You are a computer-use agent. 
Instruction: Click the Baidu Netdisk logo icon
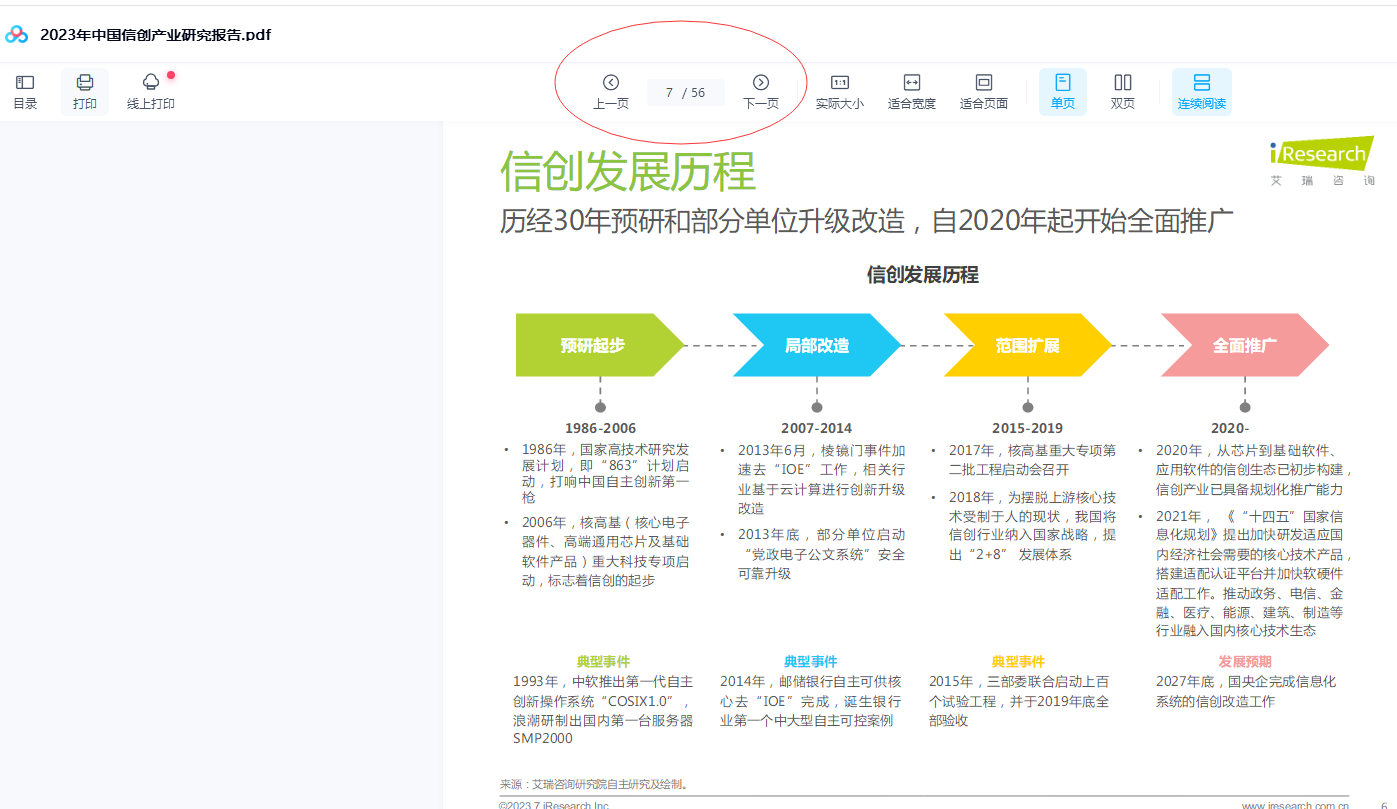pos(17,35)
